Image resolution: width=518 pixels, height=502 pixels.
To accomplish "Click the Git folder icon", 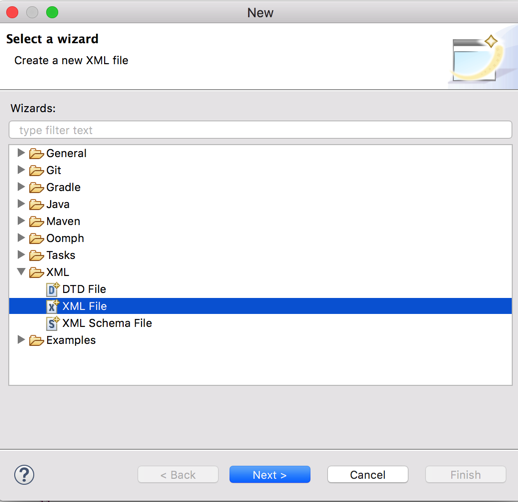I will tap(36, 171).
